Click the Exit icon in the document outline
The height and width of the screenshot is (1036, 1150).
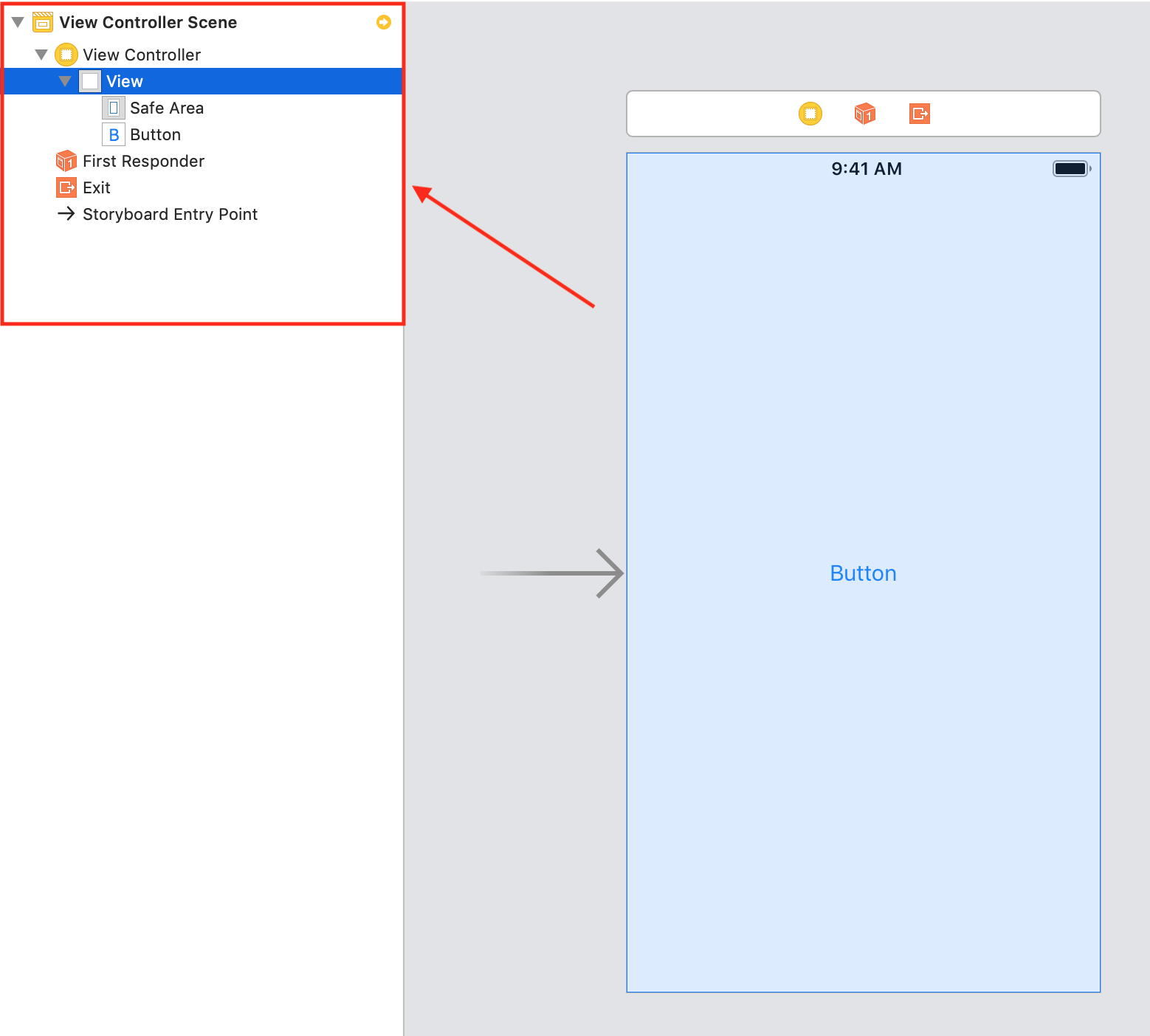pos(66,187)
